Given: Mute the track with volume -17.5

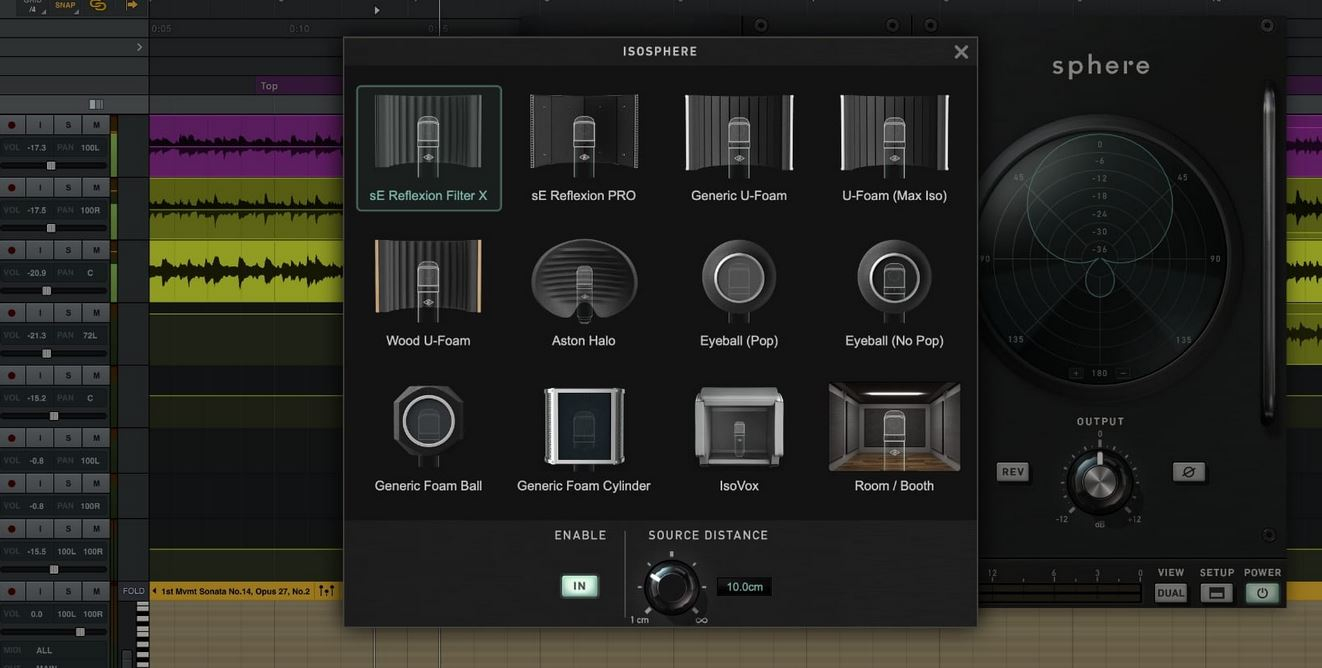Looking at the screenshot, I should point(96,187).
